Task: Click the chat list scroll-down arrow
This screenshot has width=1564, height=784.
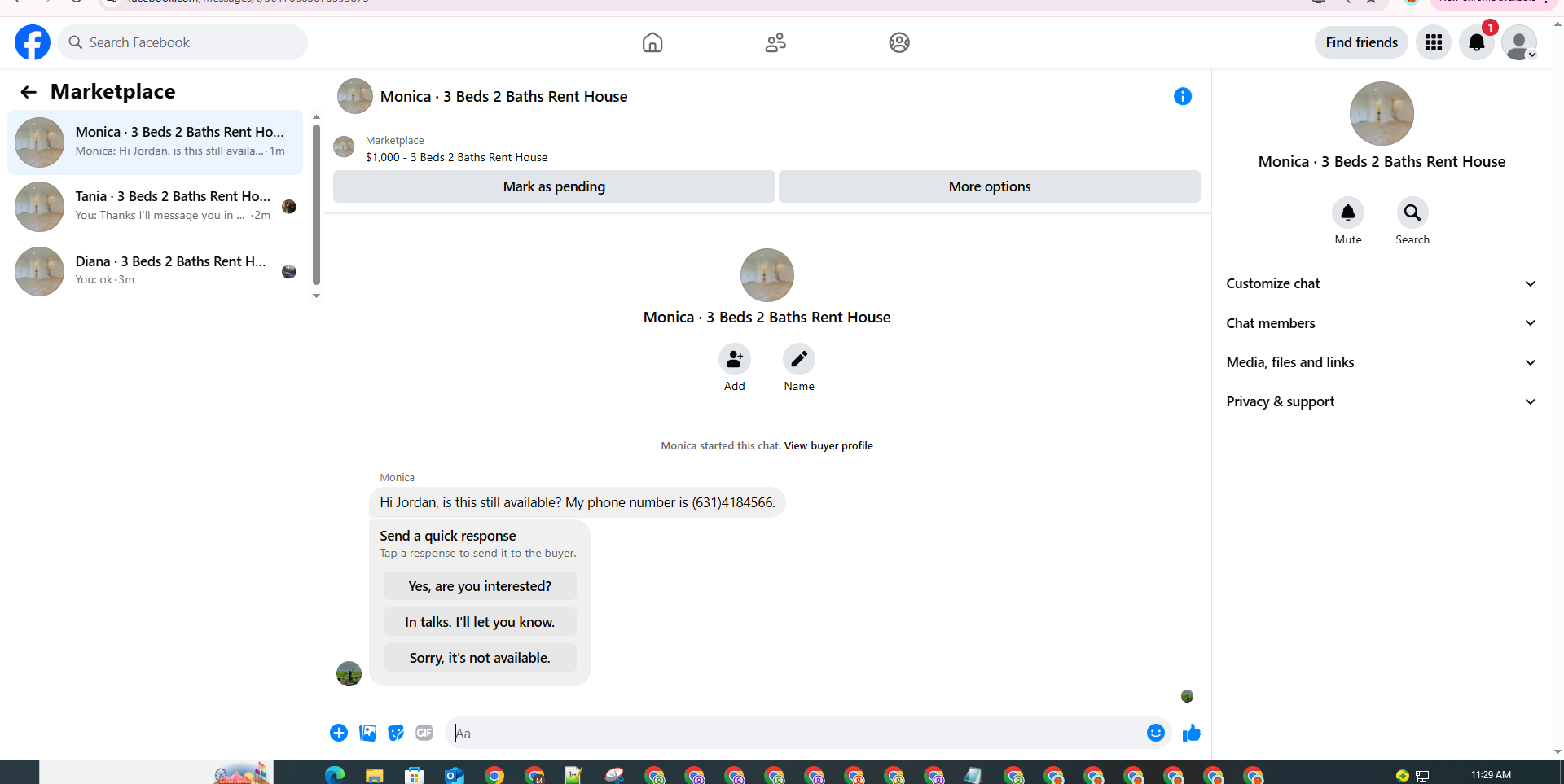Action: 316,296
